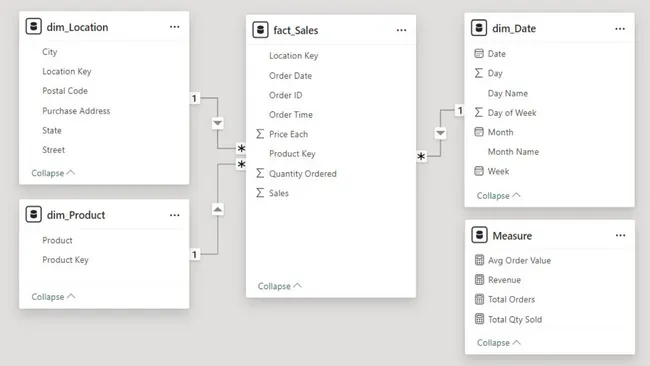Image resolution: width=650 pixels, height=366 pixels.
Task: Click the calculator icon beside Avg Order Value
Action: tap(479, 260)
